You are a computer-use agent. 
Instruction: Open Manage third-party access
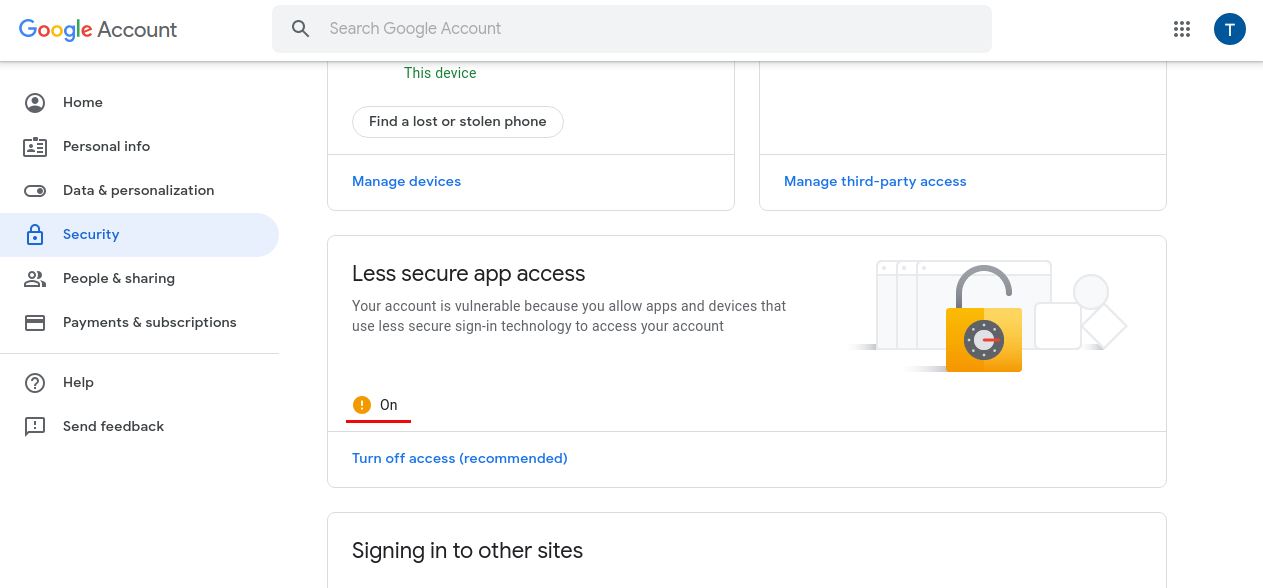pos(875,181)
